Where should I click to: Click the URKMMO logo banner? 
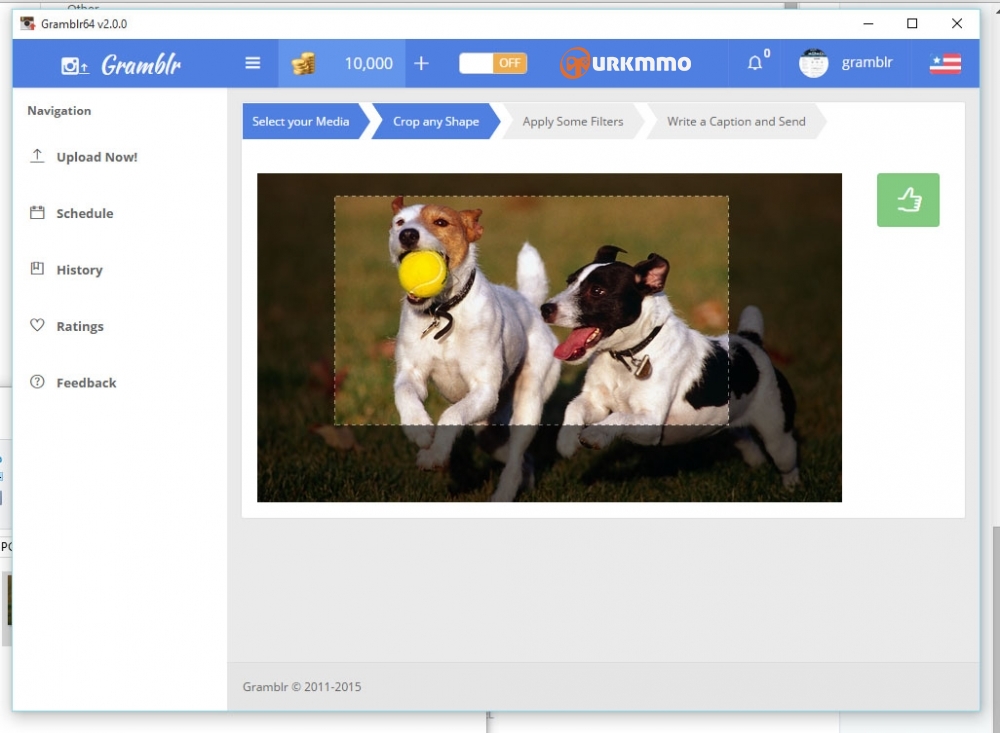(626, 63)
